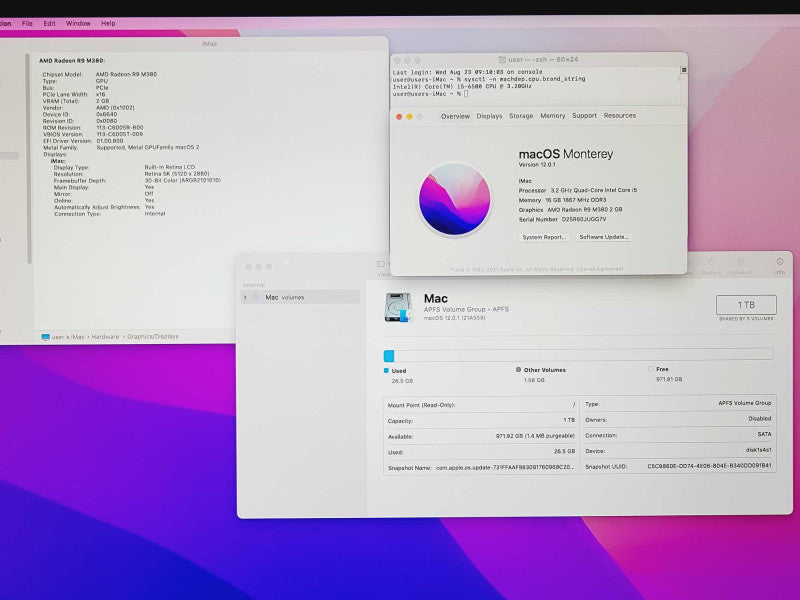Open the File menu in the menu bar
The image size is (800, 600).
coord(27,23)
